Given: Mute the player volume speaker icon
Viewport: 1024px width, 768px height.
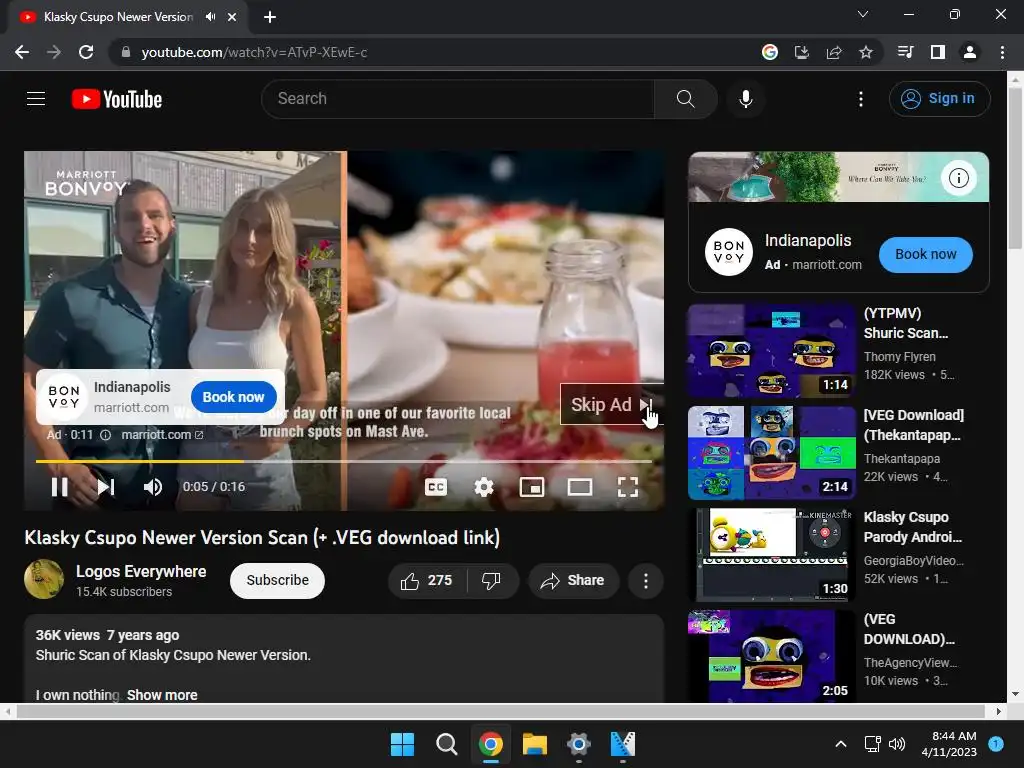Looking at the screenshot, I should point(153,487).
